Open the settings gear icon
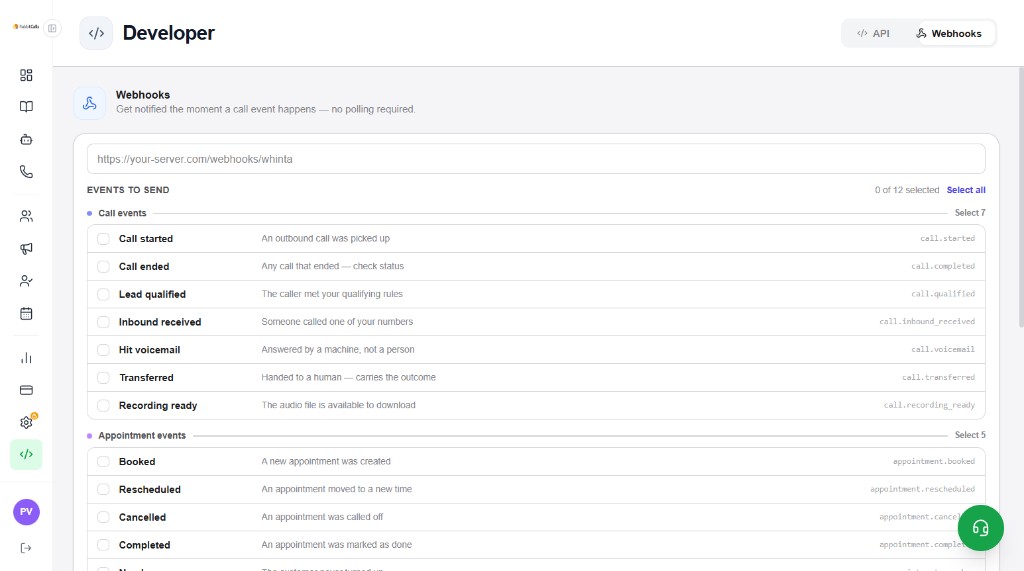Viewport: 1024px width, 571px height. [26, 423]
